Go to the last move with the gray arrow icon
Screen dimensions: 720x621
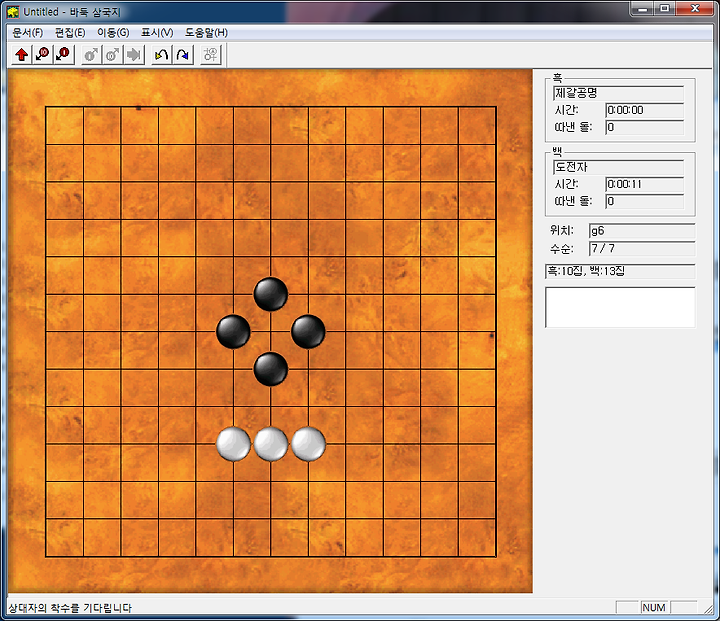134,55
